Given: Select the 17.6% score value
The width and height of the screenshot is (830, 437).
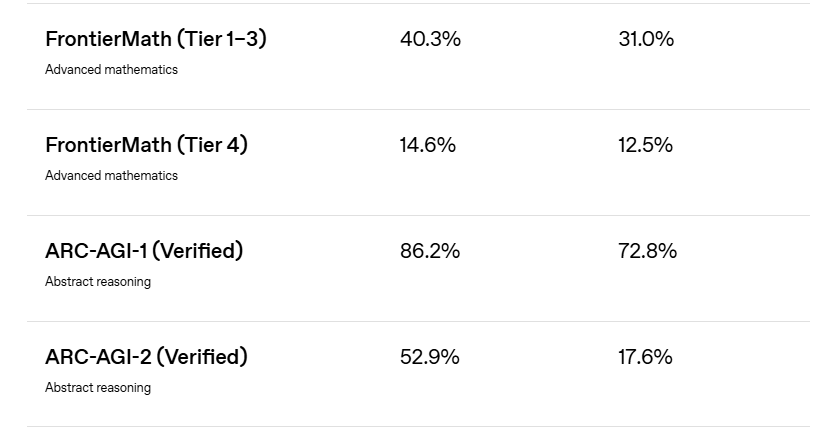Looking at the screenshot, I should pos(646,357).
